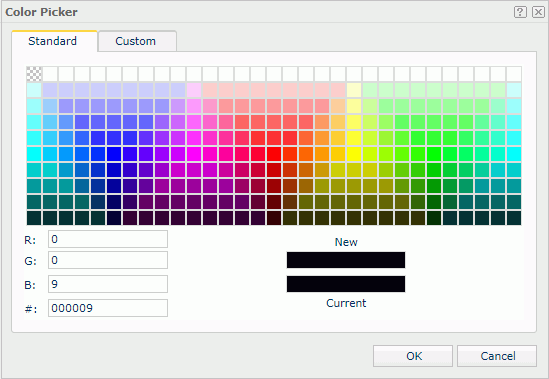Screen dimensions: 549x379
Task: Click the help question mark icon
Action: [520, 12]
